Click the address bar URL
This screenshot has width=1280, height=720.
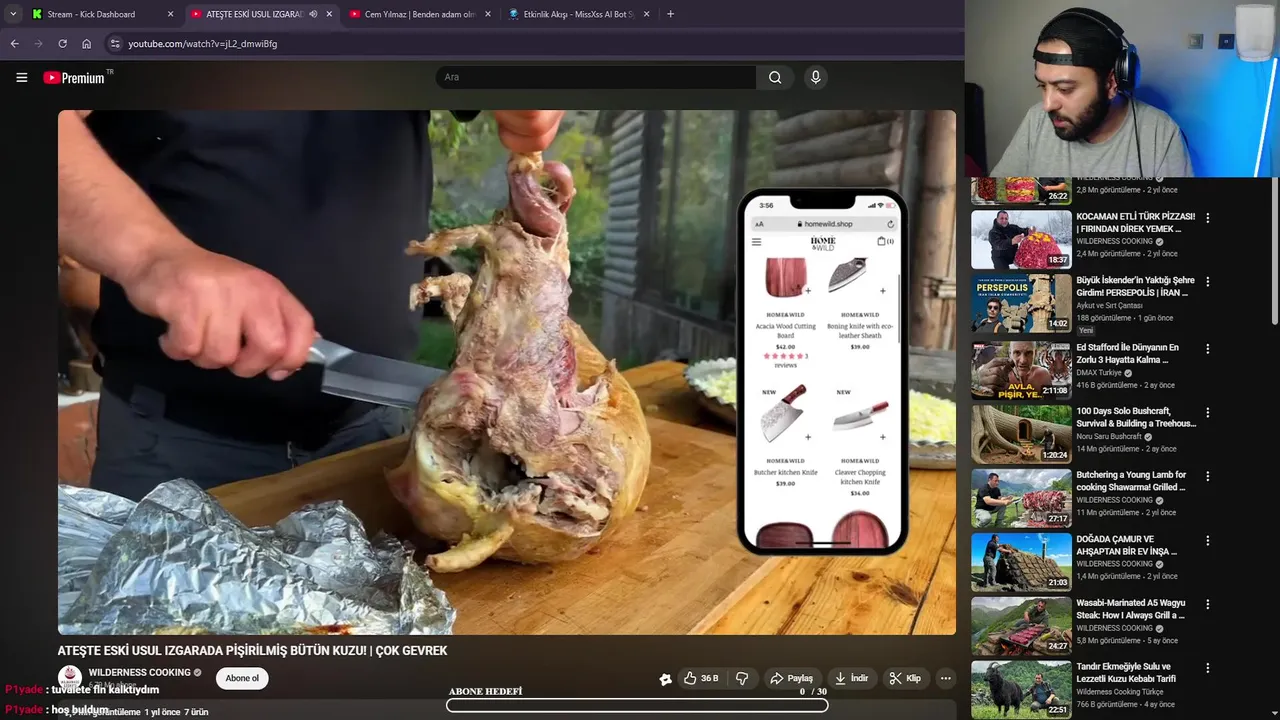click(203, 44)
